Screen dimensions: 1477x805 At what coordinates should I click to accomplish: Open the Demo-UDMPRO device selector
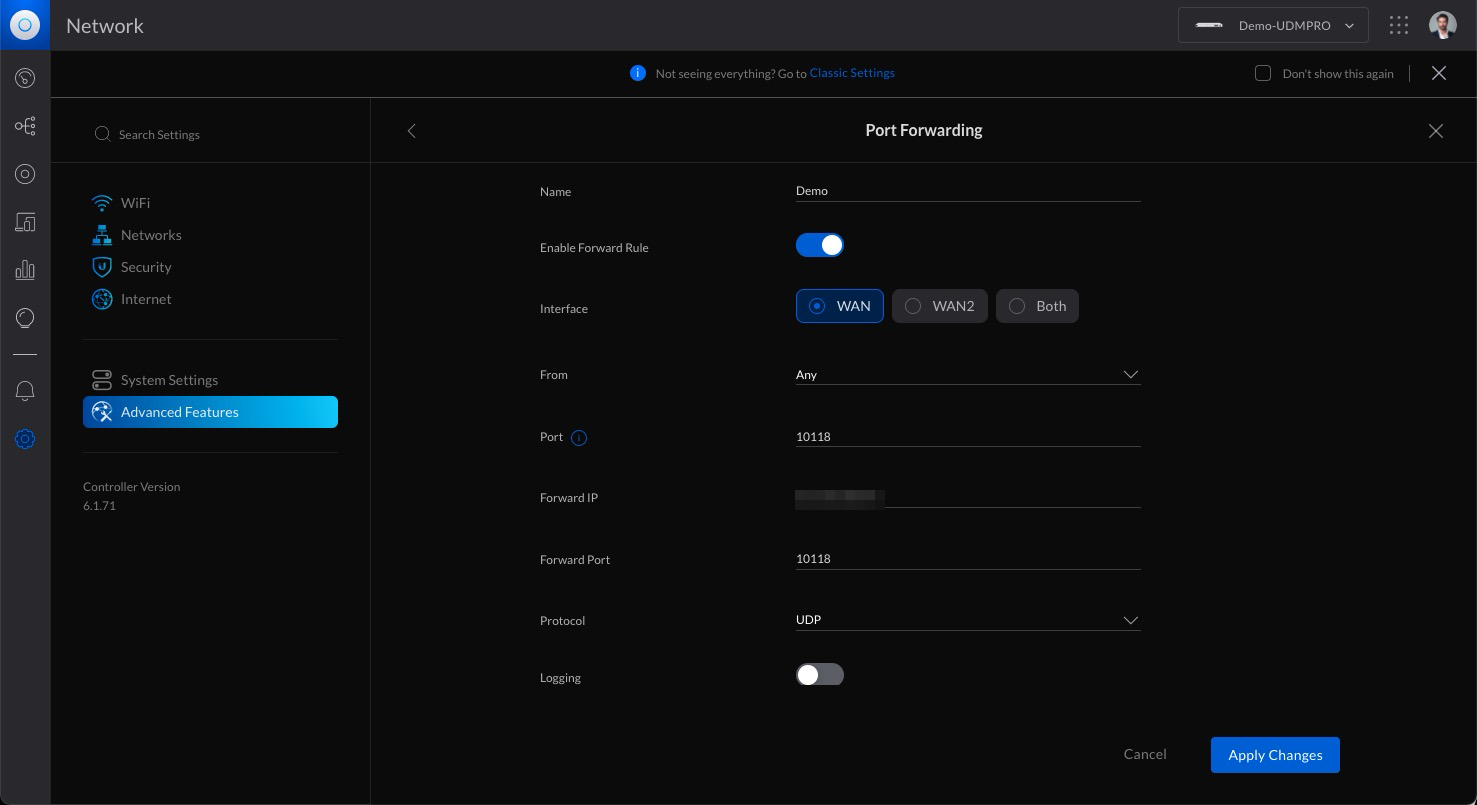tap(1273, 26)
